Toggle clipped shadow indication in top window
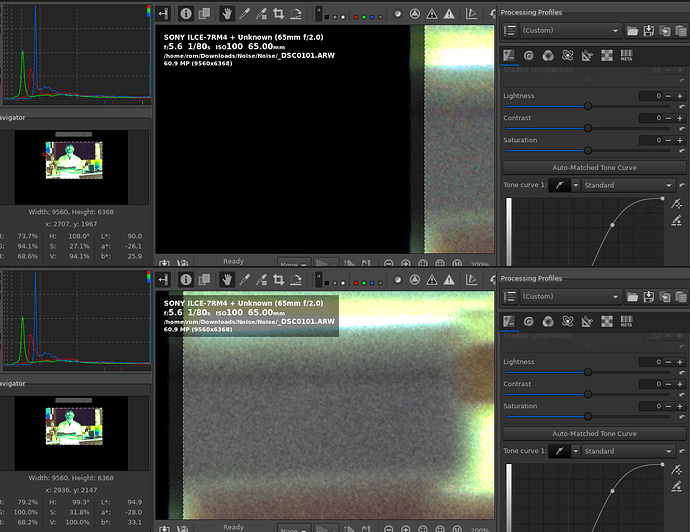Image resolution: width=690 pixels, height=532 pixels. (x=432, y=14)
